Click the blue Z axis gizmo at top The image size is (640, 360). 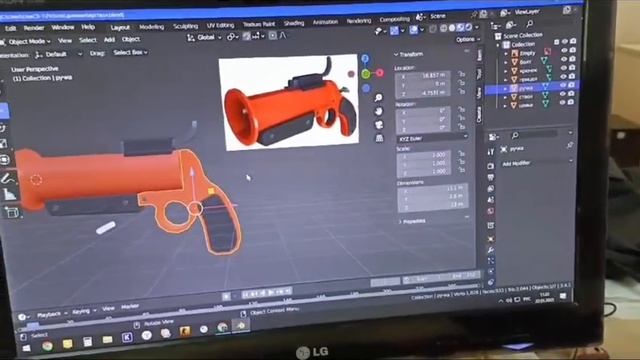[365, 59]
